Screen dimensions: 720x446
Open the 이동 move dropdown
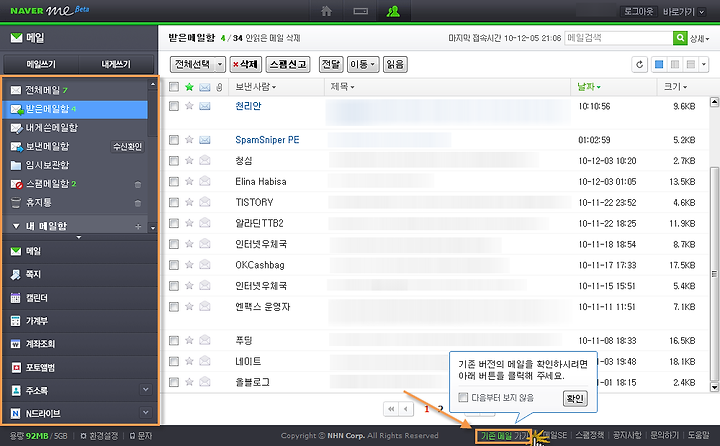[x=363, y=64]
